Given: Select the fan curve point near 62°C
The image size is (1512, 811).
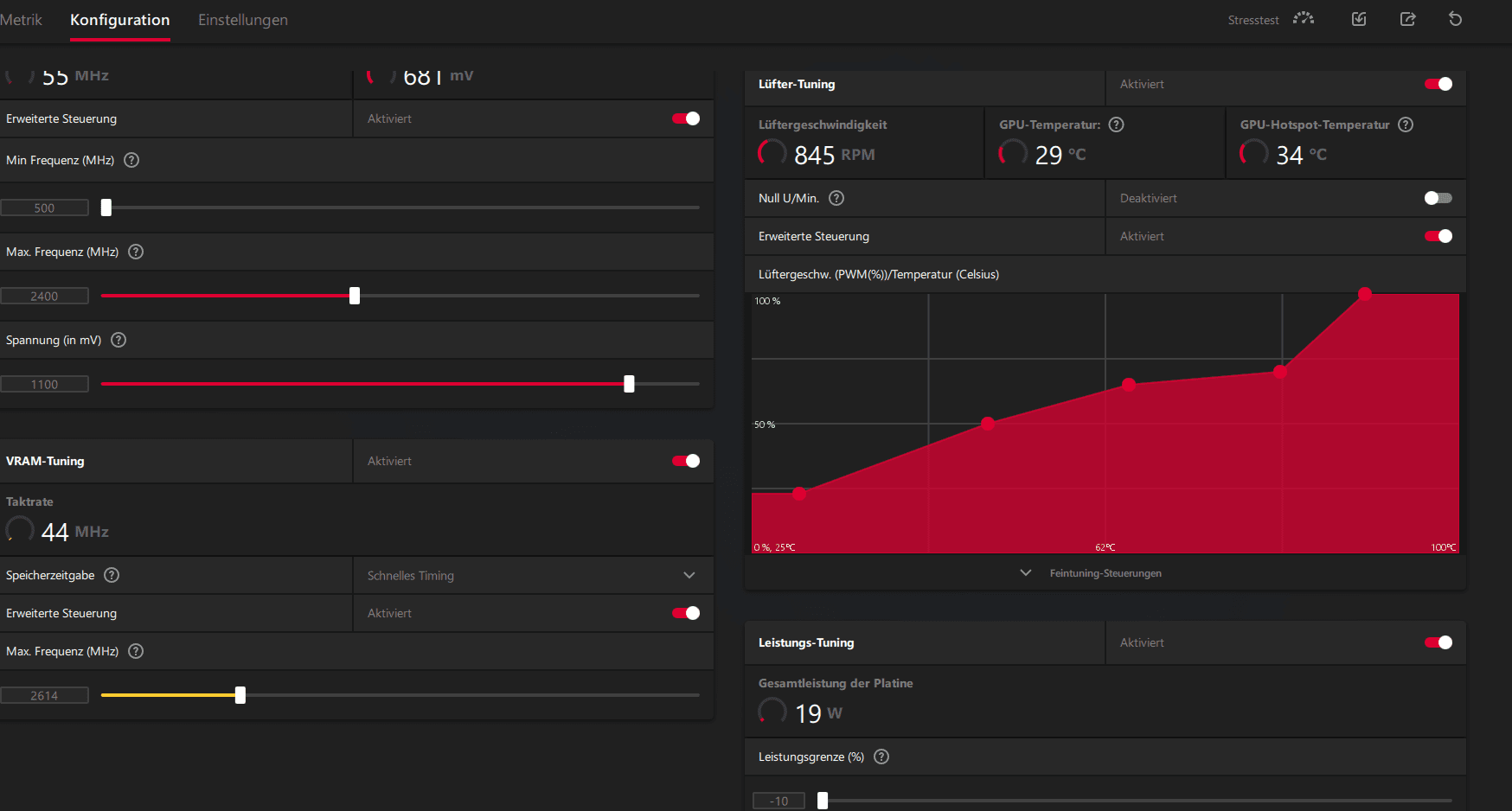Looking at the screenshot, I should click(1129, 384).
